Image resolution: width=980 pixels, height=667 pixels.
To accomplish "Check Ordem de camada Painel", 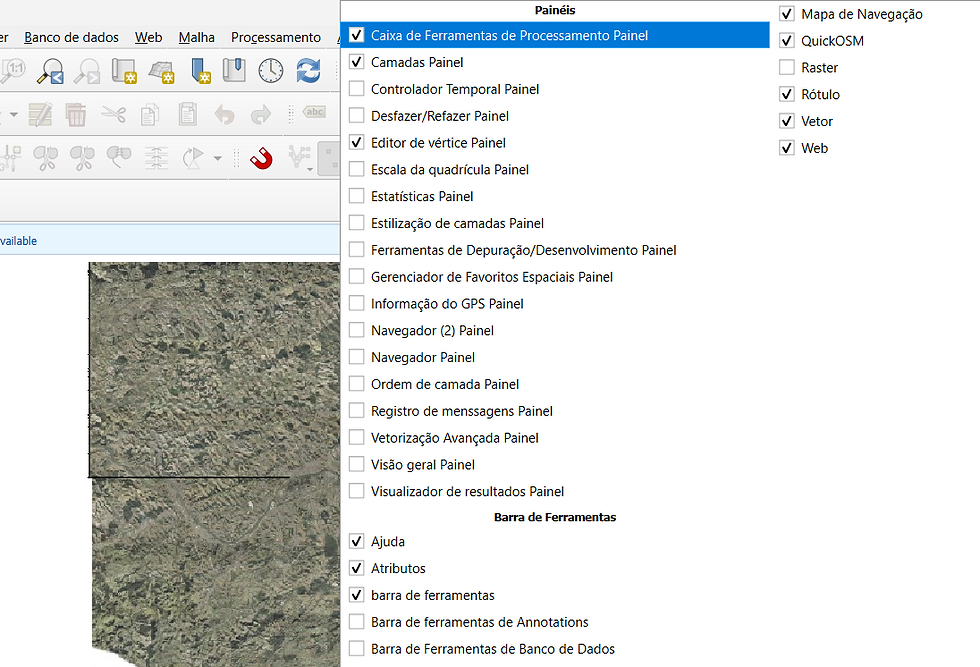I will coord(356,384).
